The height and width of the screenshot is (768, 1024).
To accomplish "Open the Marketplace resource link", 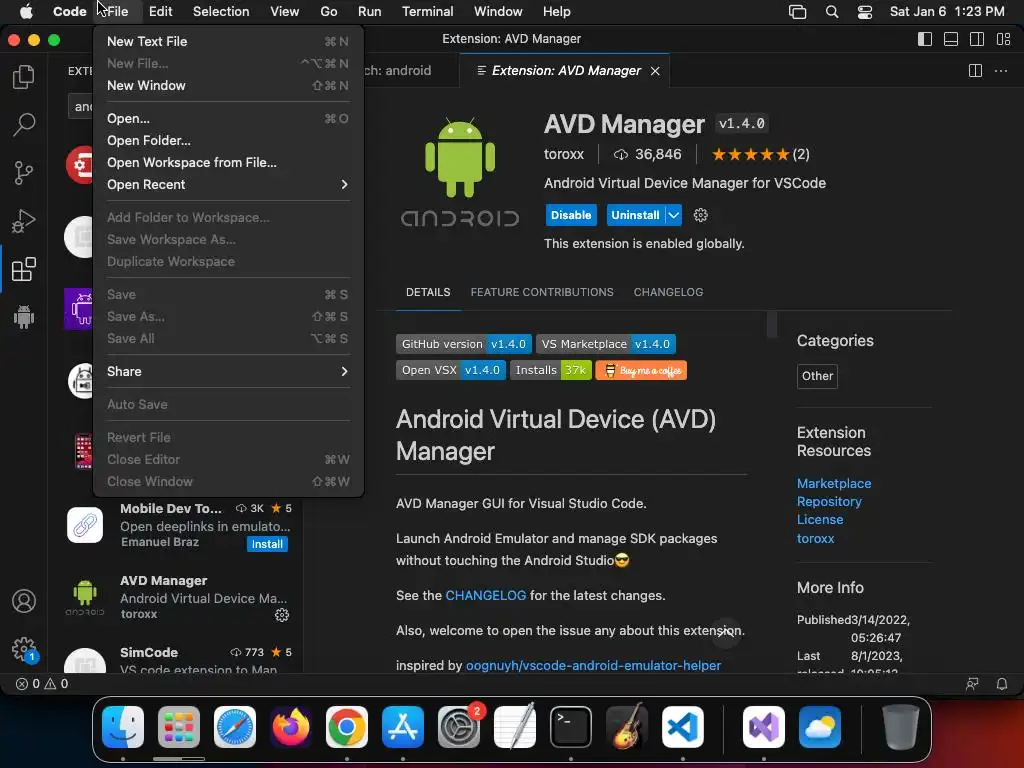I will [833, 483].
